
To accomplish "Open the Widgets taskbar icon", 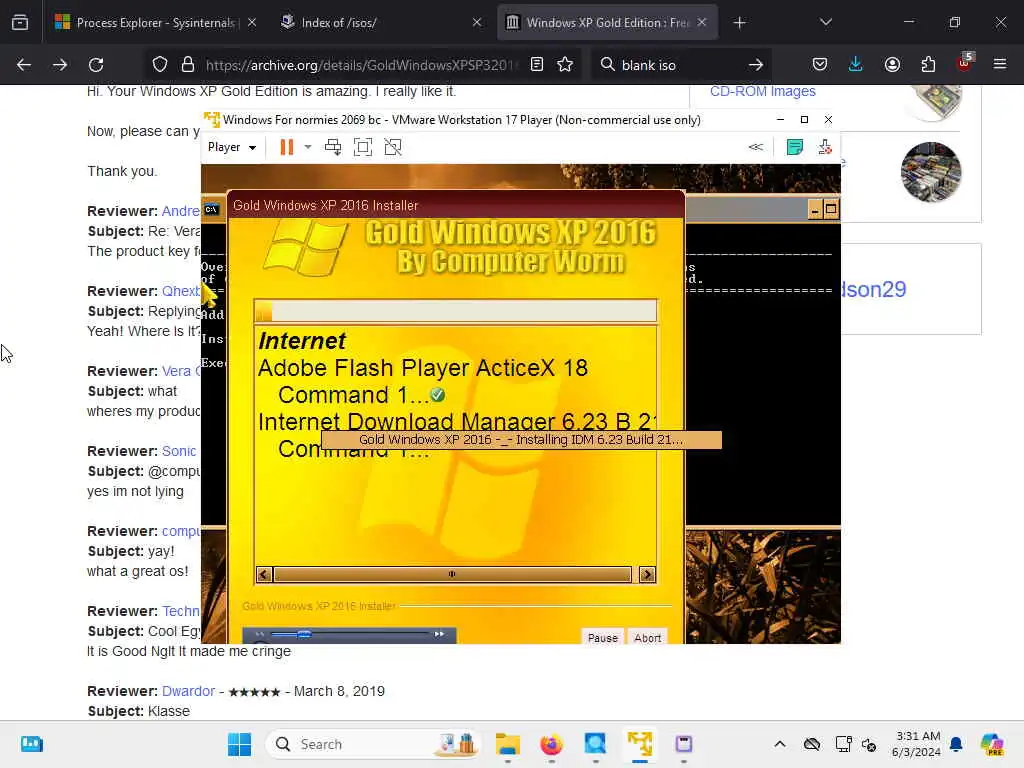I will [x=31, y=744].
